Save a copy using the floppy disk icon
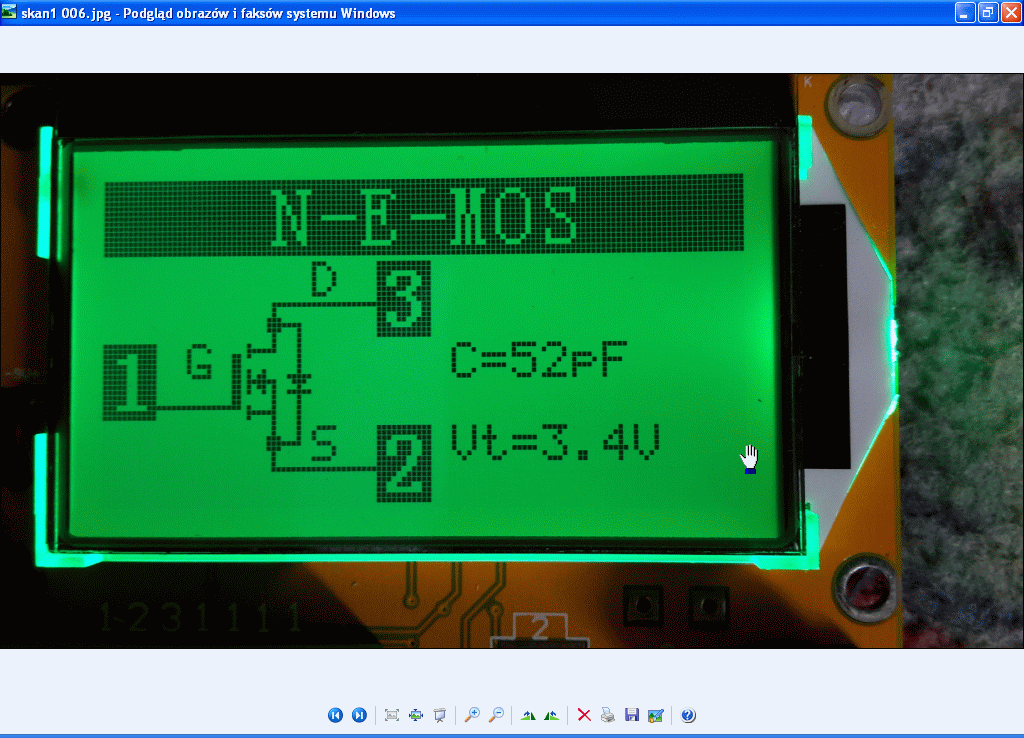Viewport: 1024px width, 738px height. tap(631, 715)
